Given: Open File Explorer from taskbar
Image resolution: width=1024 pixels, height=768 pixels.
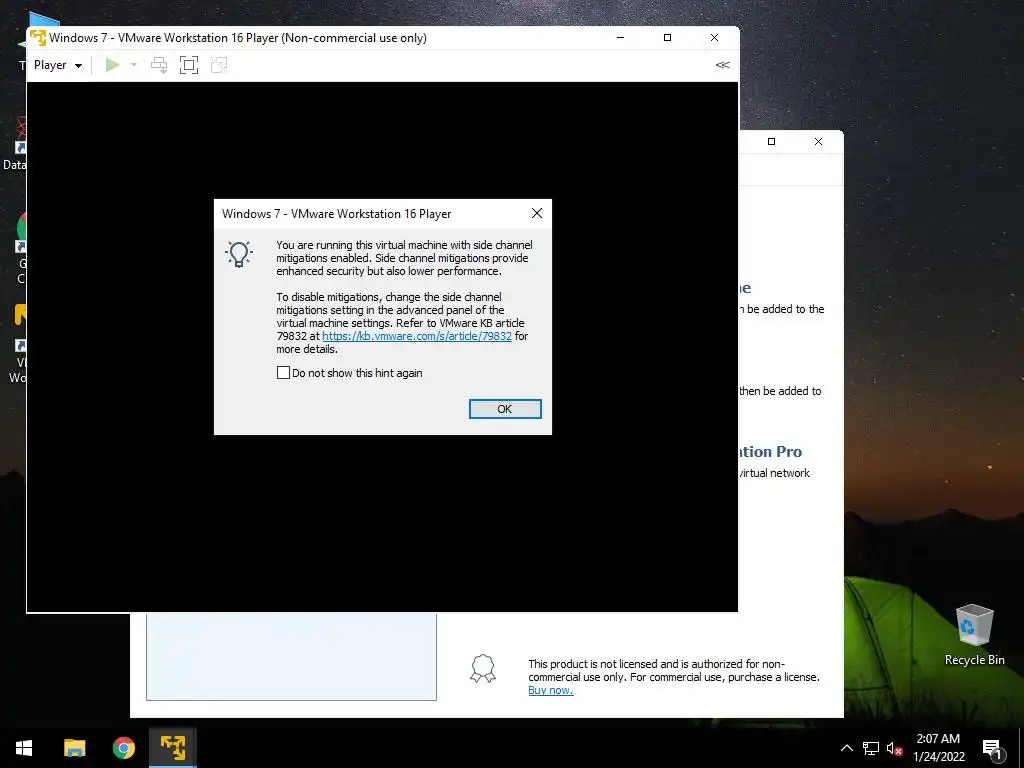Looking at the screenshot, I should pyautogui.click(x=74, y=748).
